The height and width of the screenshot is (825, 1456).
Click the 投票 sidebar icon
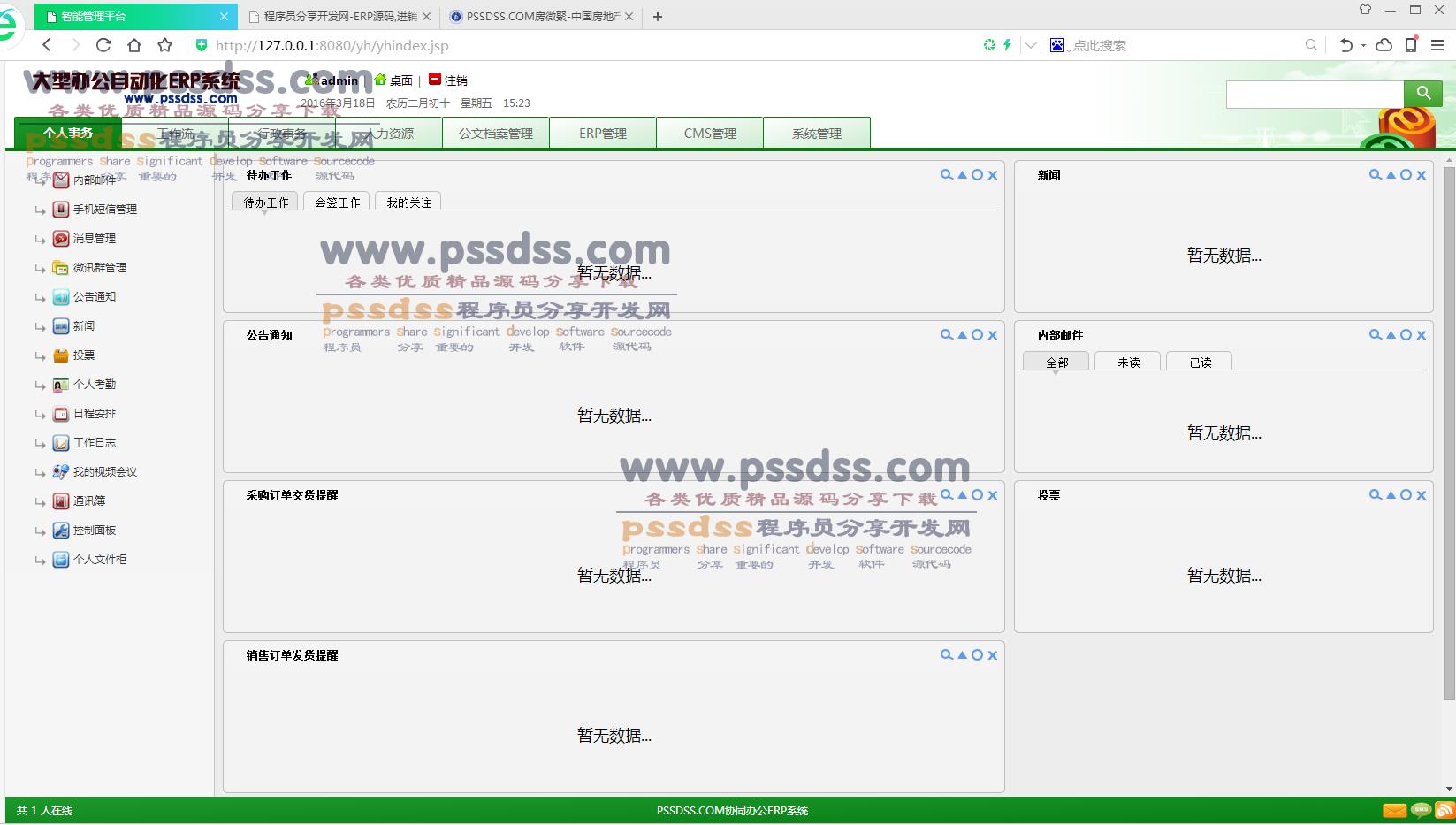coord(61,355)
